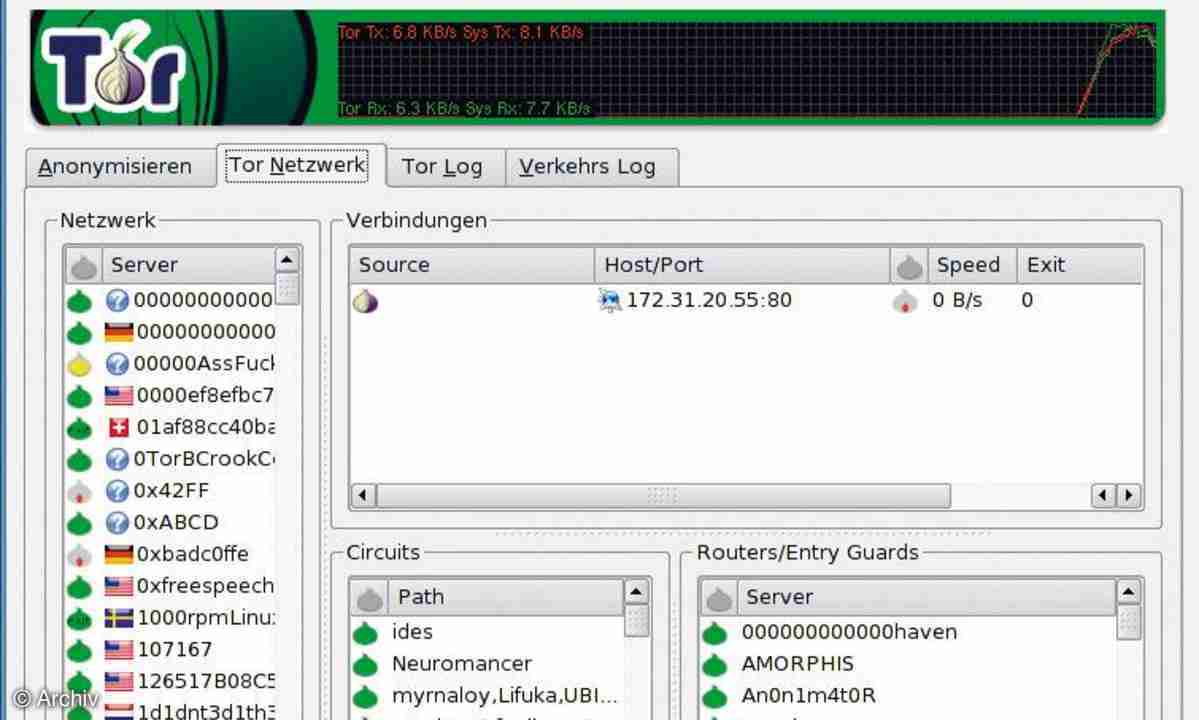Select AMORPHIS in Routers/Entry Guards list
Screen dimensions: 1199x720
click(797, 664)
